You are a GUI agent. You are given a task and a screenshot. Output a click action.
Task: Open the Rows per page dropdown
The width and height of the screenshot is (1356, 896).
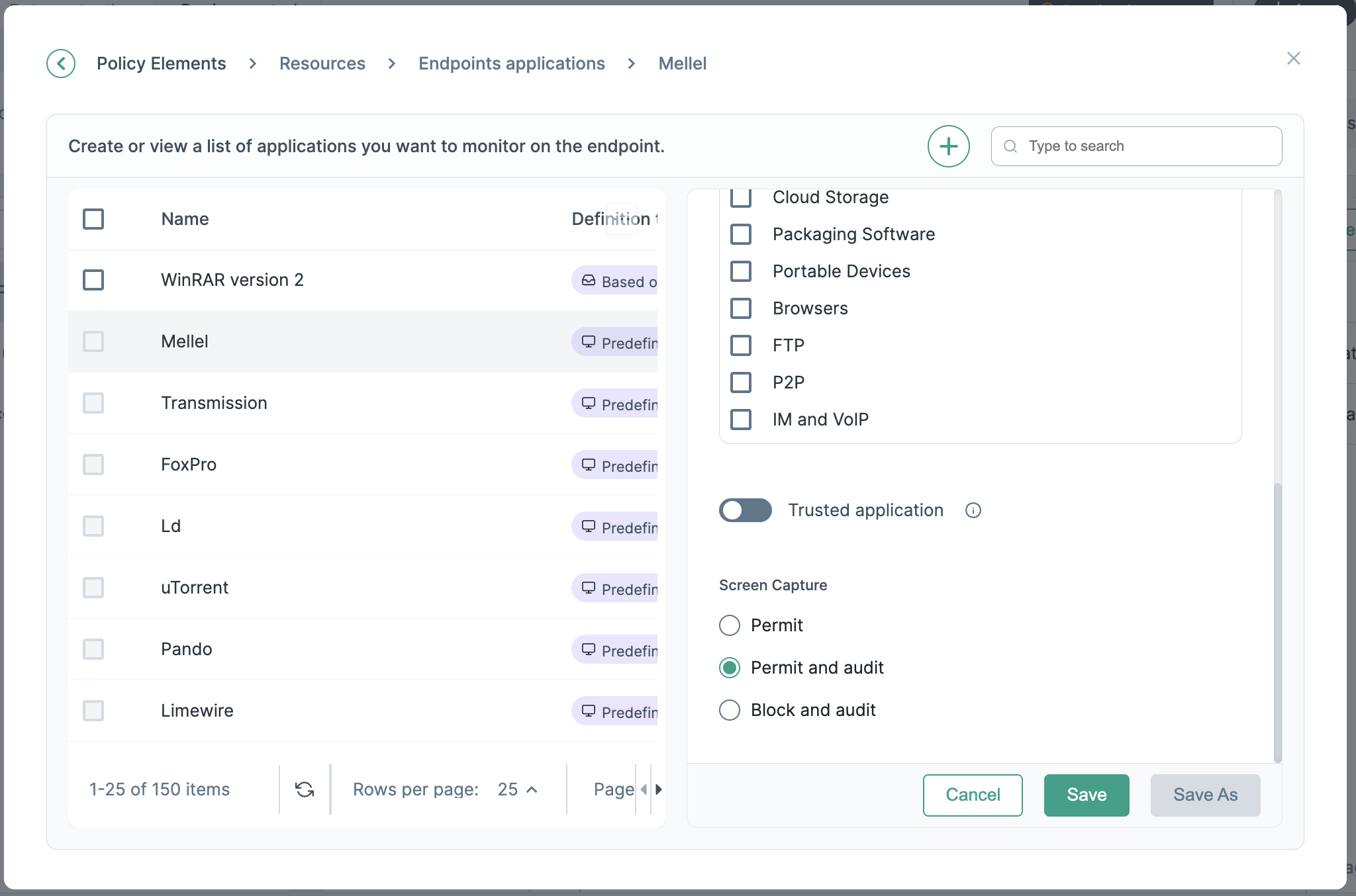click(517, 789)
